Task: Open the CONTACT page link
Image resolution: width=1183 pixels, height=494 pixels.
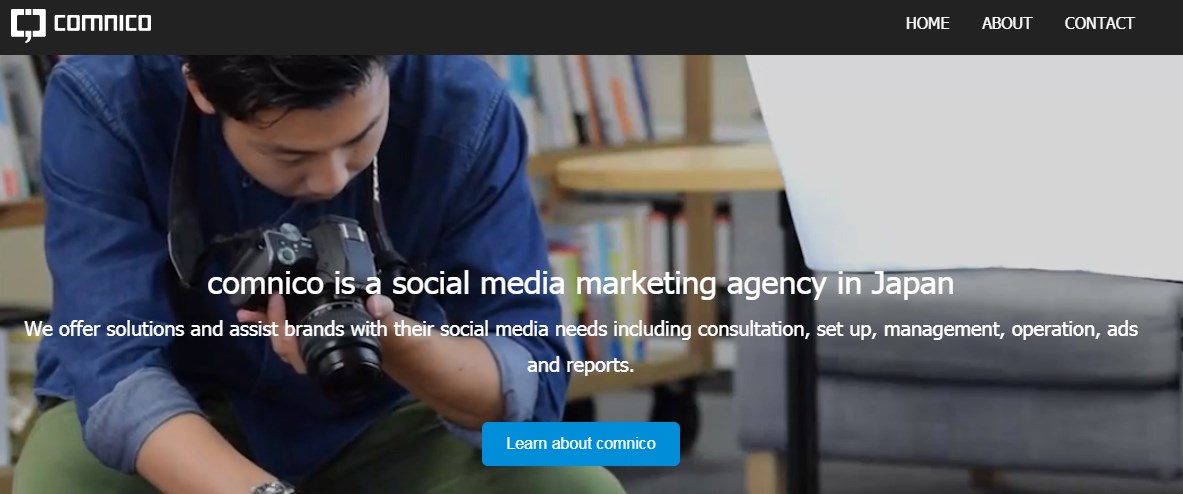Action: click(1099, 23)
